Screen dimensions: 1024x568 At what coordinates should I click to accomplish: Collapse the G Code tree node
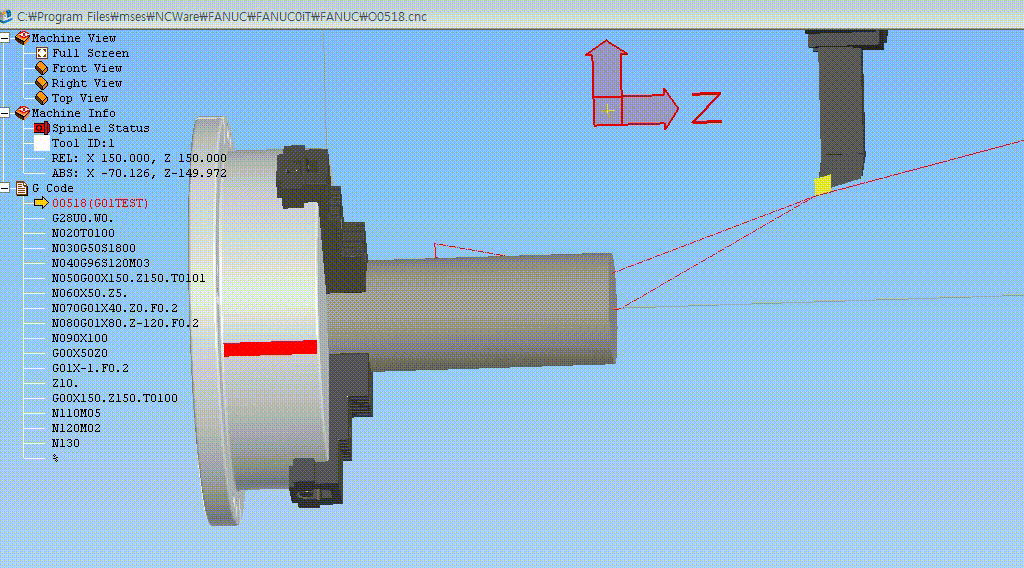(x=5, y=188)
